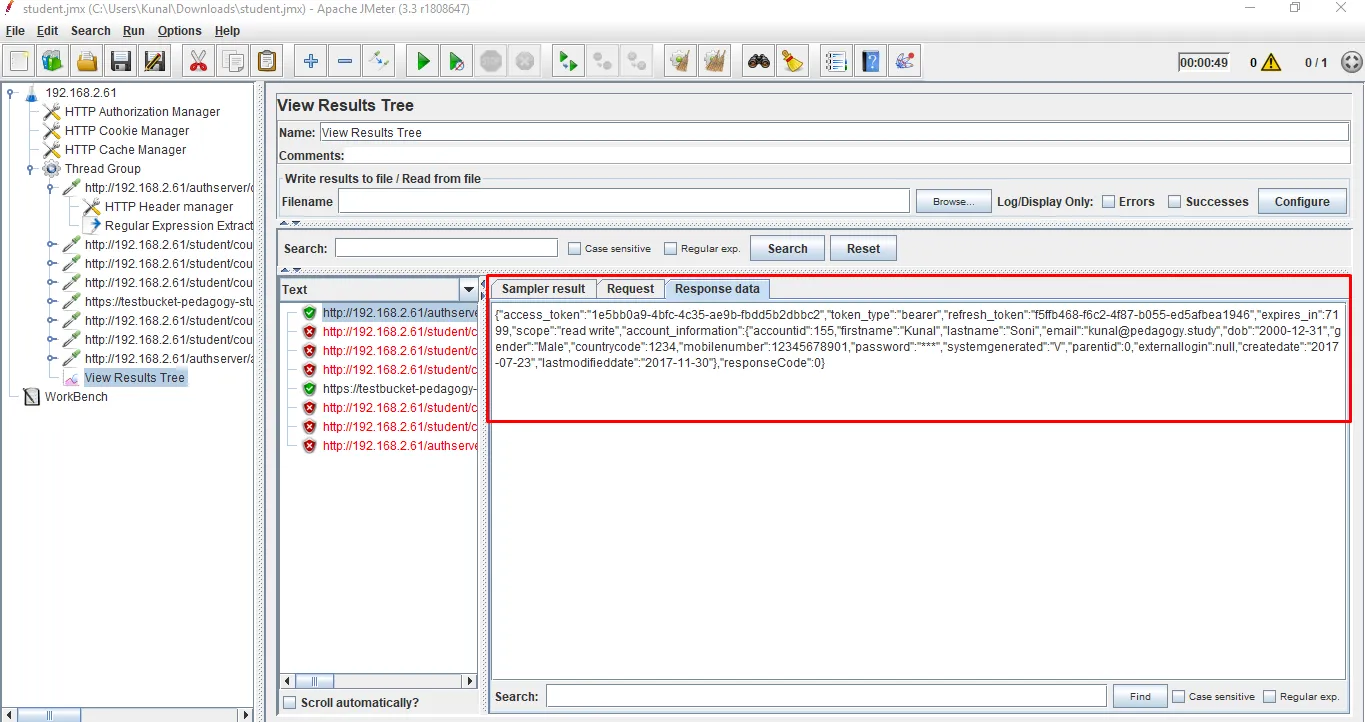
Task: Select the Response data tab
Action: pyautogui.click(x=717, y=289)
